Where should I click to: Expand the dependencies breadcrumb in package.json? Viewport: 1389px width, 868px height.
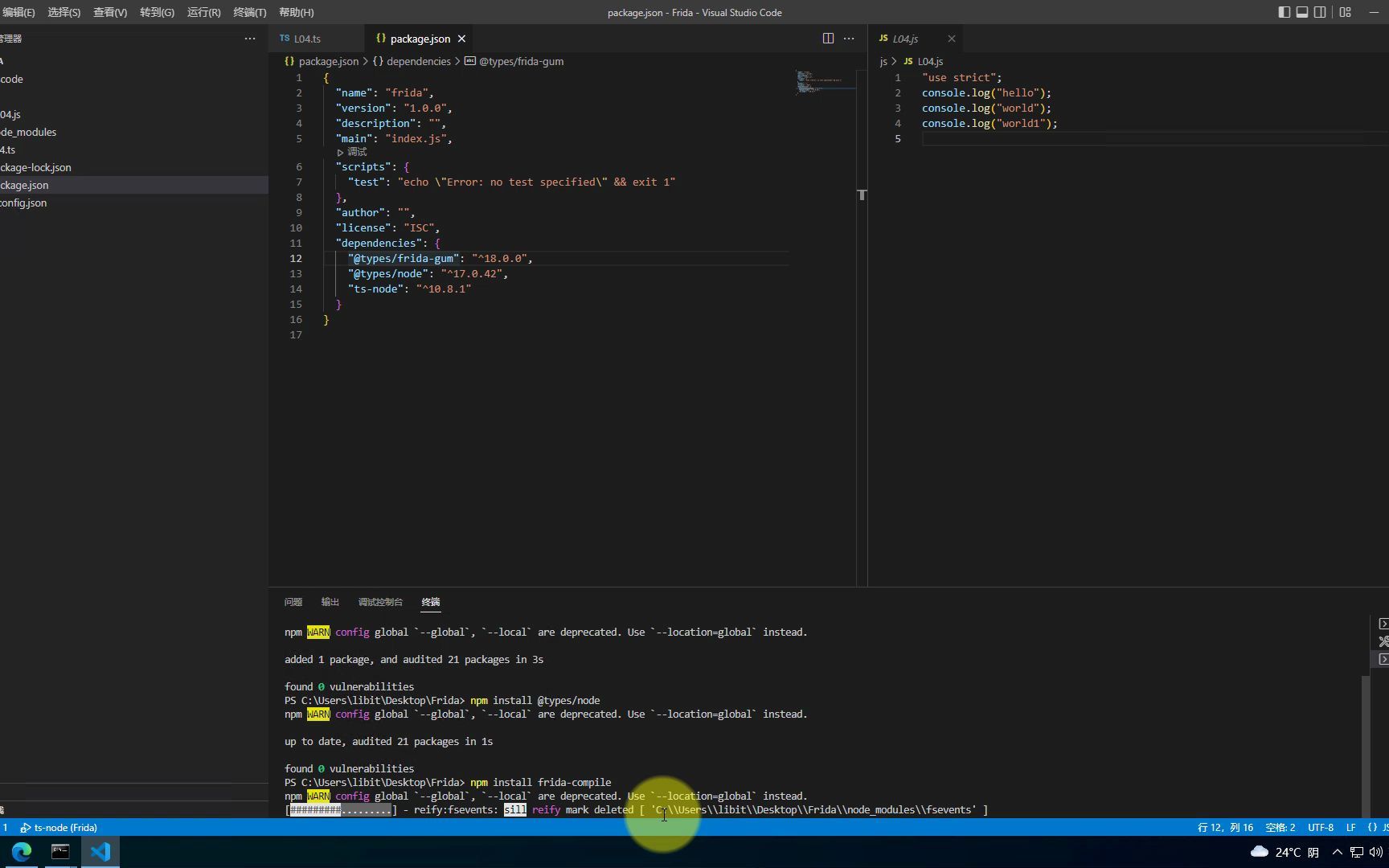[417, 61]
